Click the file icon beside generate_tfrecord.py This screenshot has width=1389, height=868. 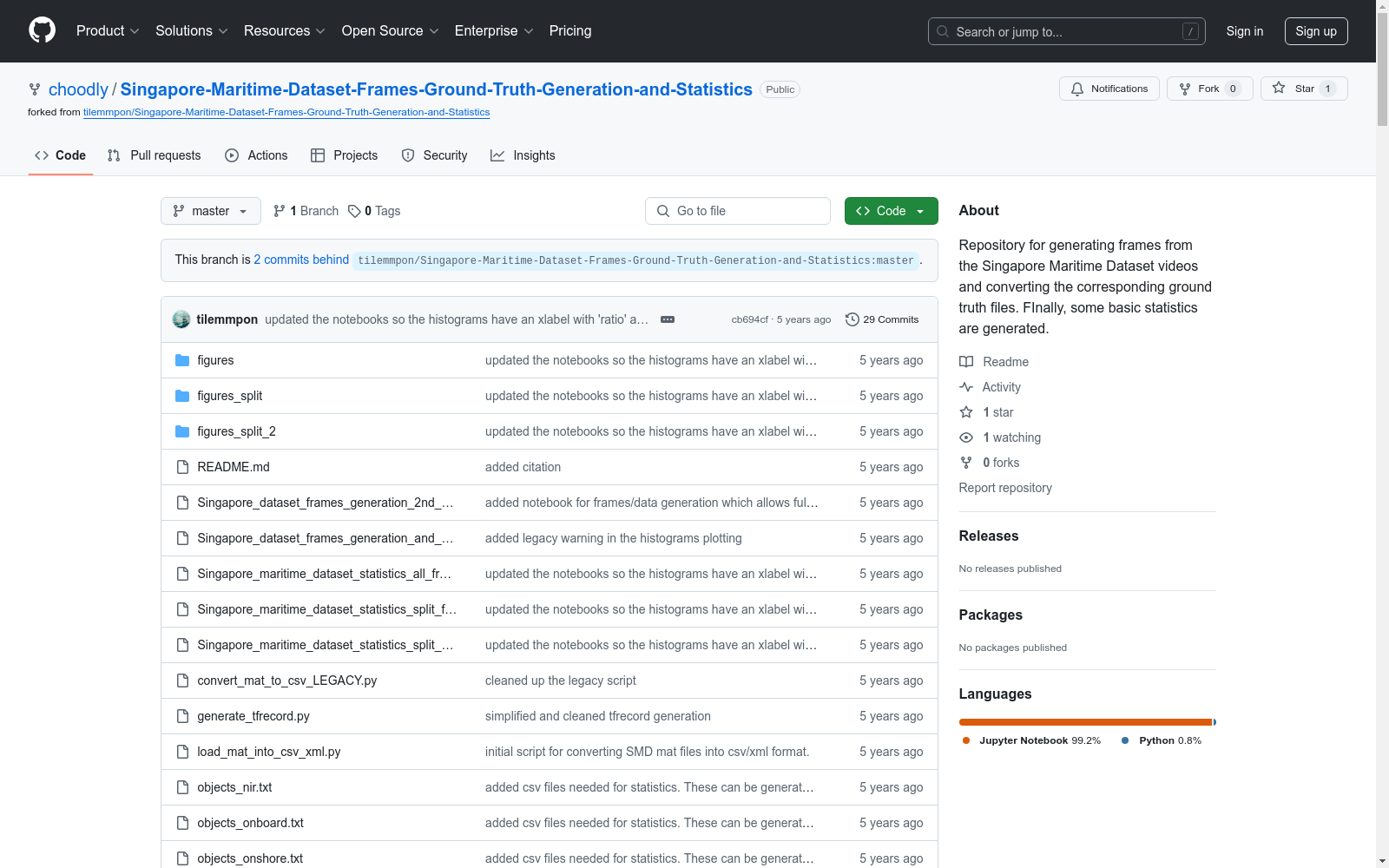182,716
